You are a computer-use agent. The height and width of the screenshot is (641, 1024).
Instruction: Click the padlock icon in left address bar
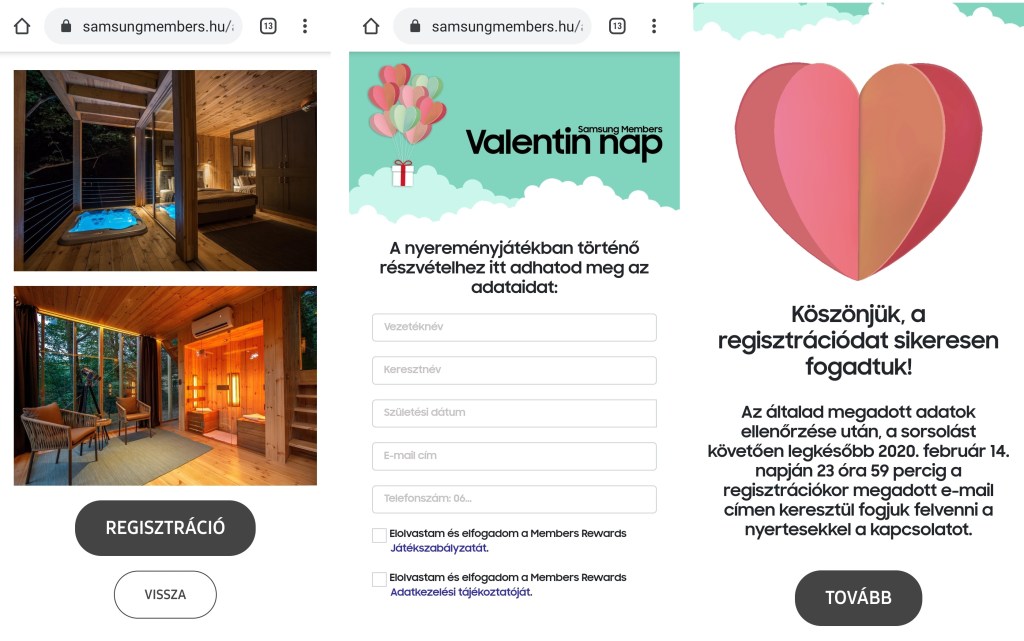click(65, 26)
